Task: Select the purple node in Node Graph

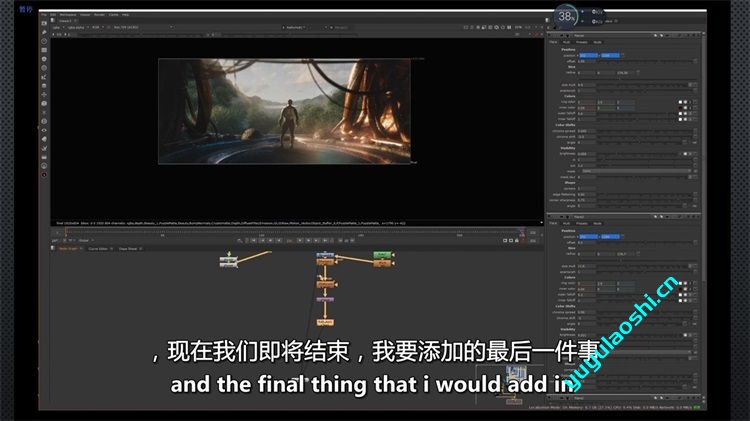Action: tap(325, 299)
